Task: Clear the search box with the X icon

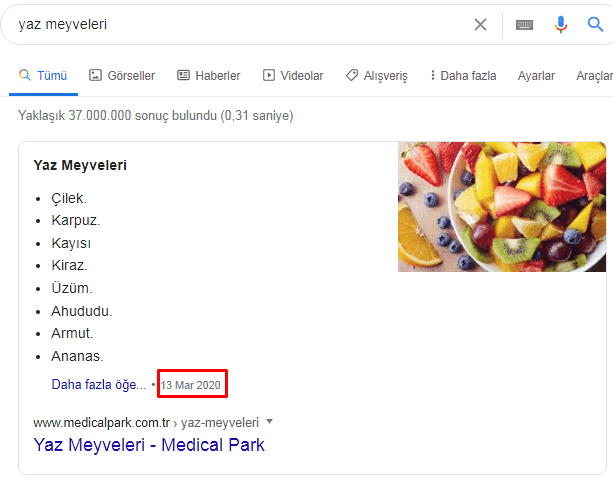Action: (481, 25)
